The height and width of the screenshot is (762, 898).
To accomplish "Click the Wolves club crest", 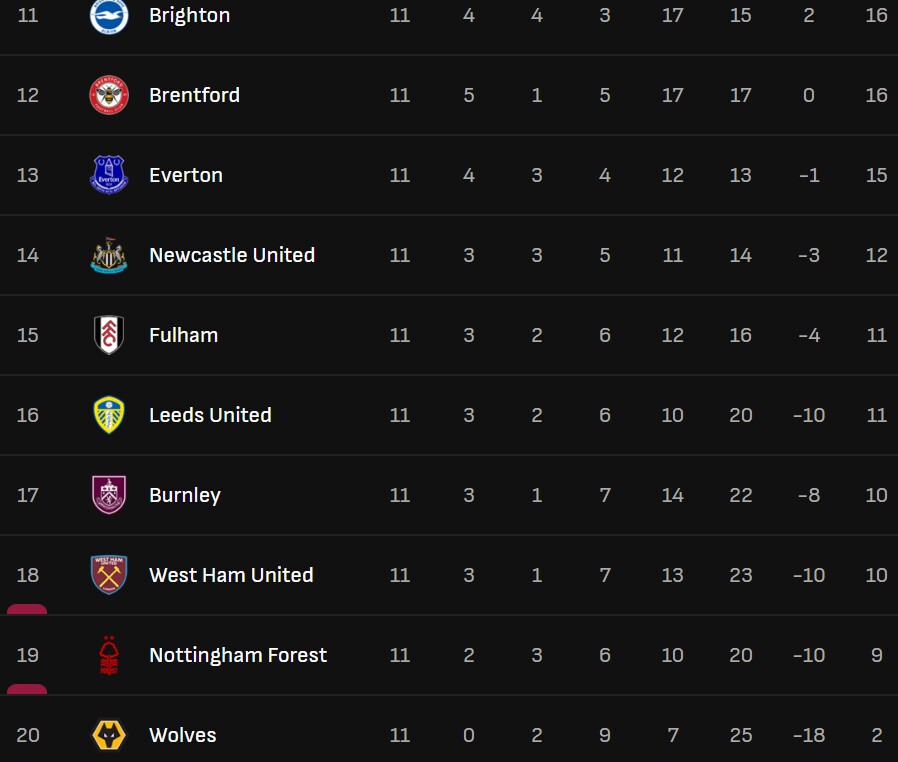I will pos(109,735).
